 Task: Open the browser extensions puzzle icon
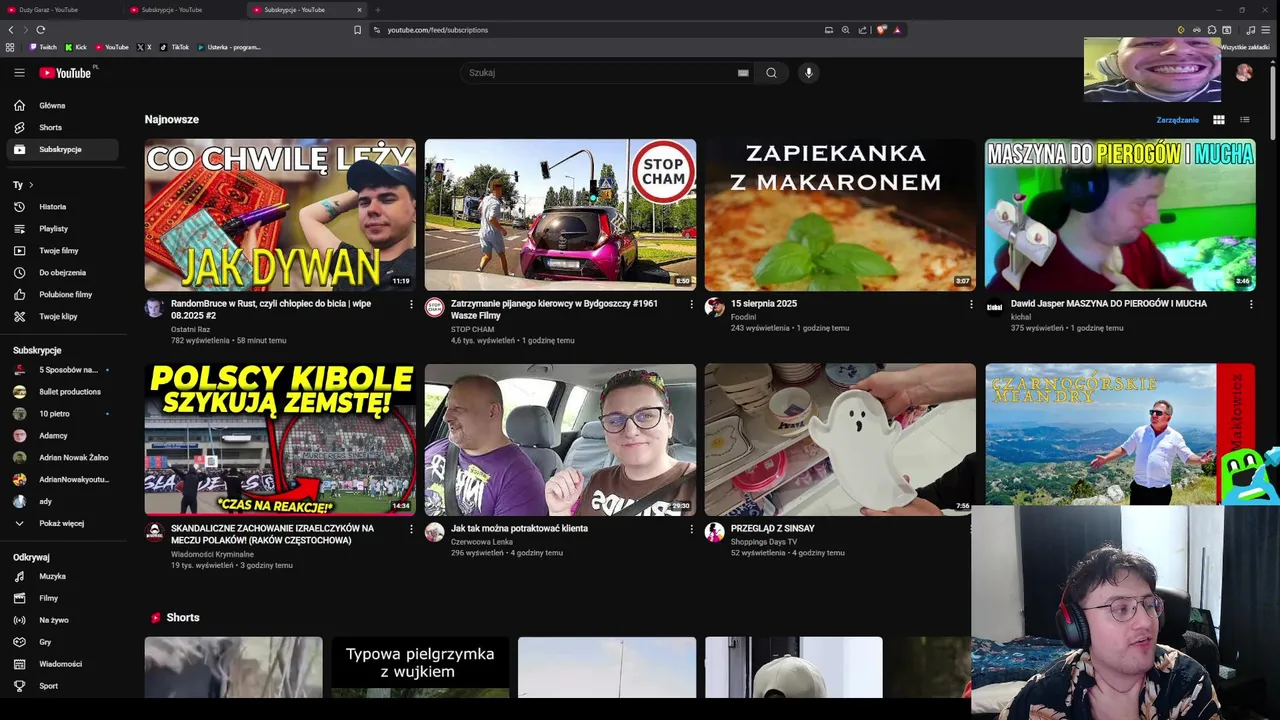coord(1211,30)
